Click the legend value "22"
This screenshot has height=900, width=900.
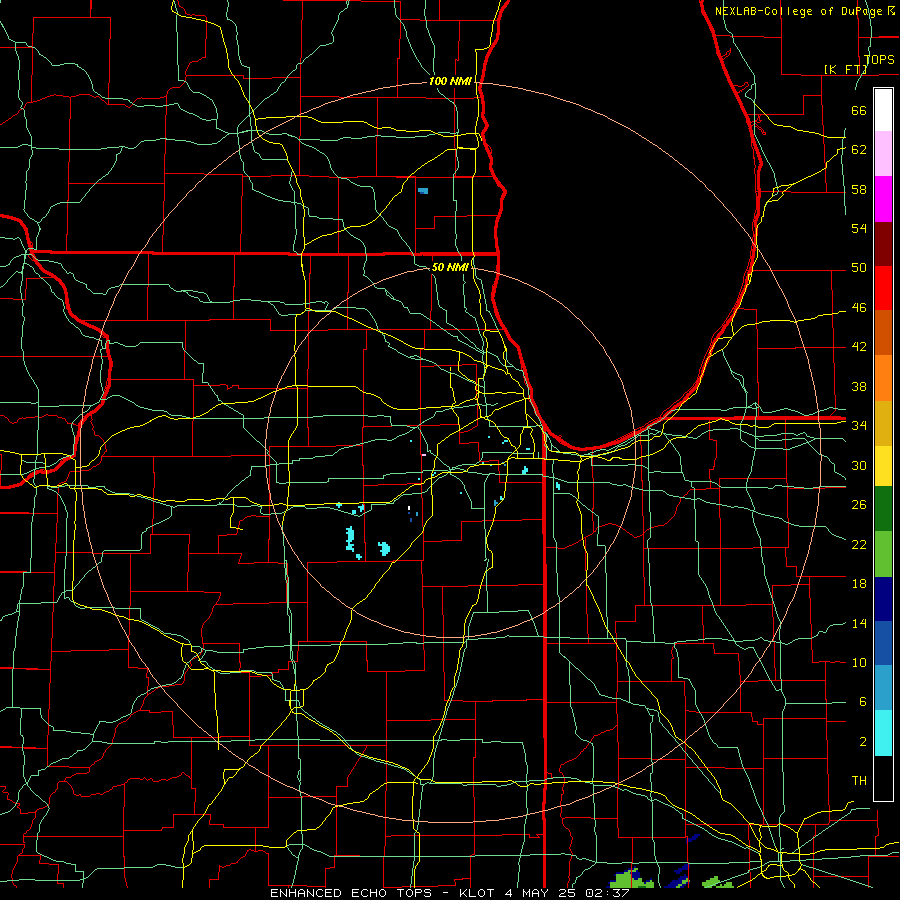click(859, 544)
